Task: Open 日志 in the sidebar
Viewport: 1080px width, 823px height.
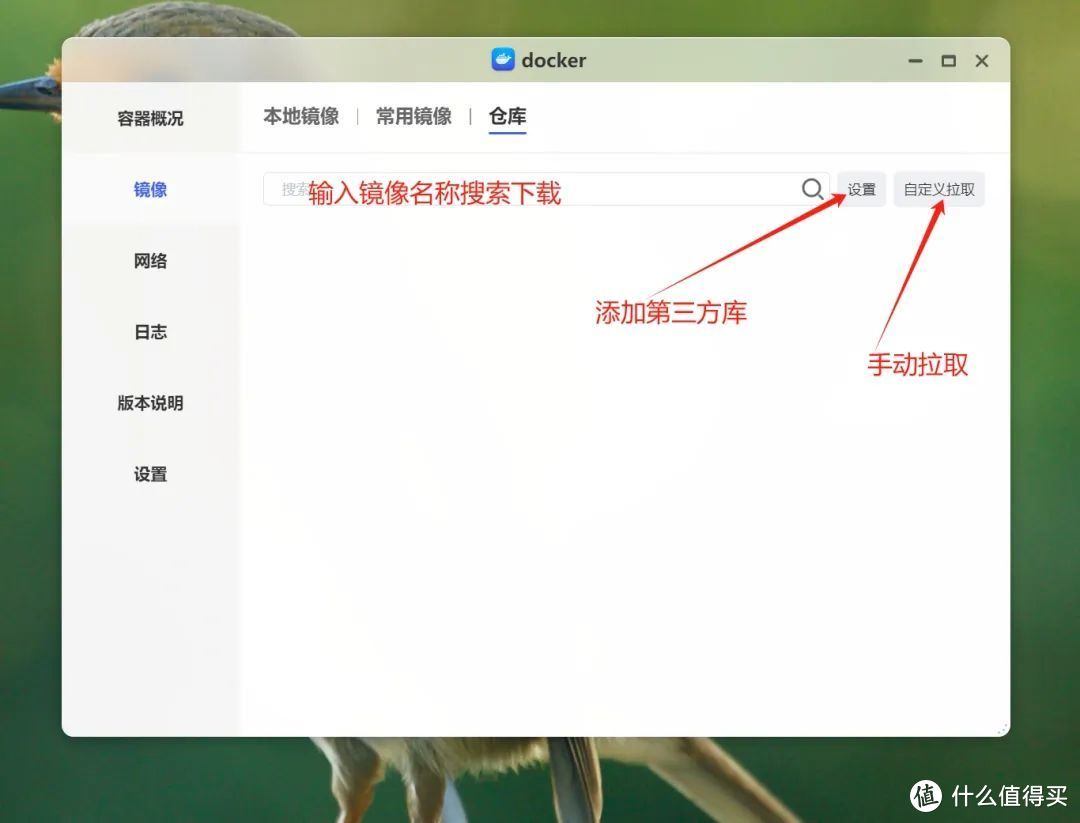Action: tap(149, 332)
